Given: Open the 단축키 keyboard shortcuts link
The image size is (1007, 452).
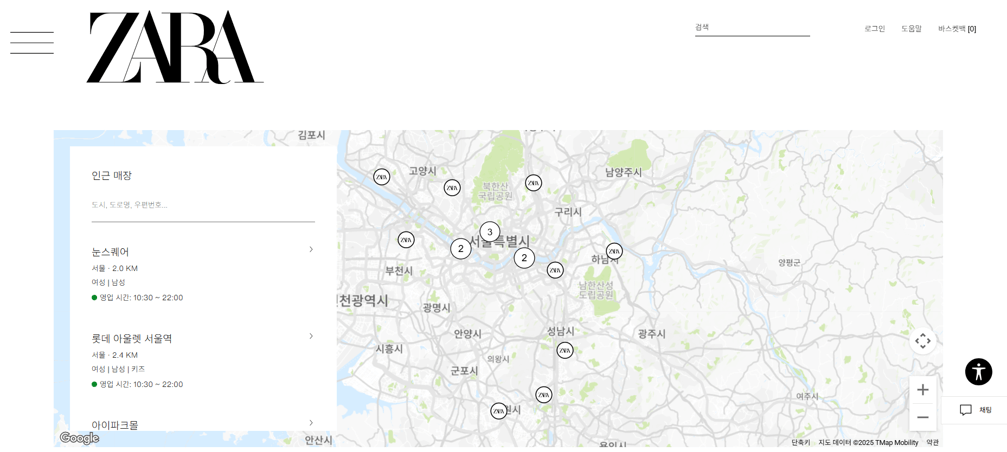Looking at the screenshot, I should coord(800,442).
